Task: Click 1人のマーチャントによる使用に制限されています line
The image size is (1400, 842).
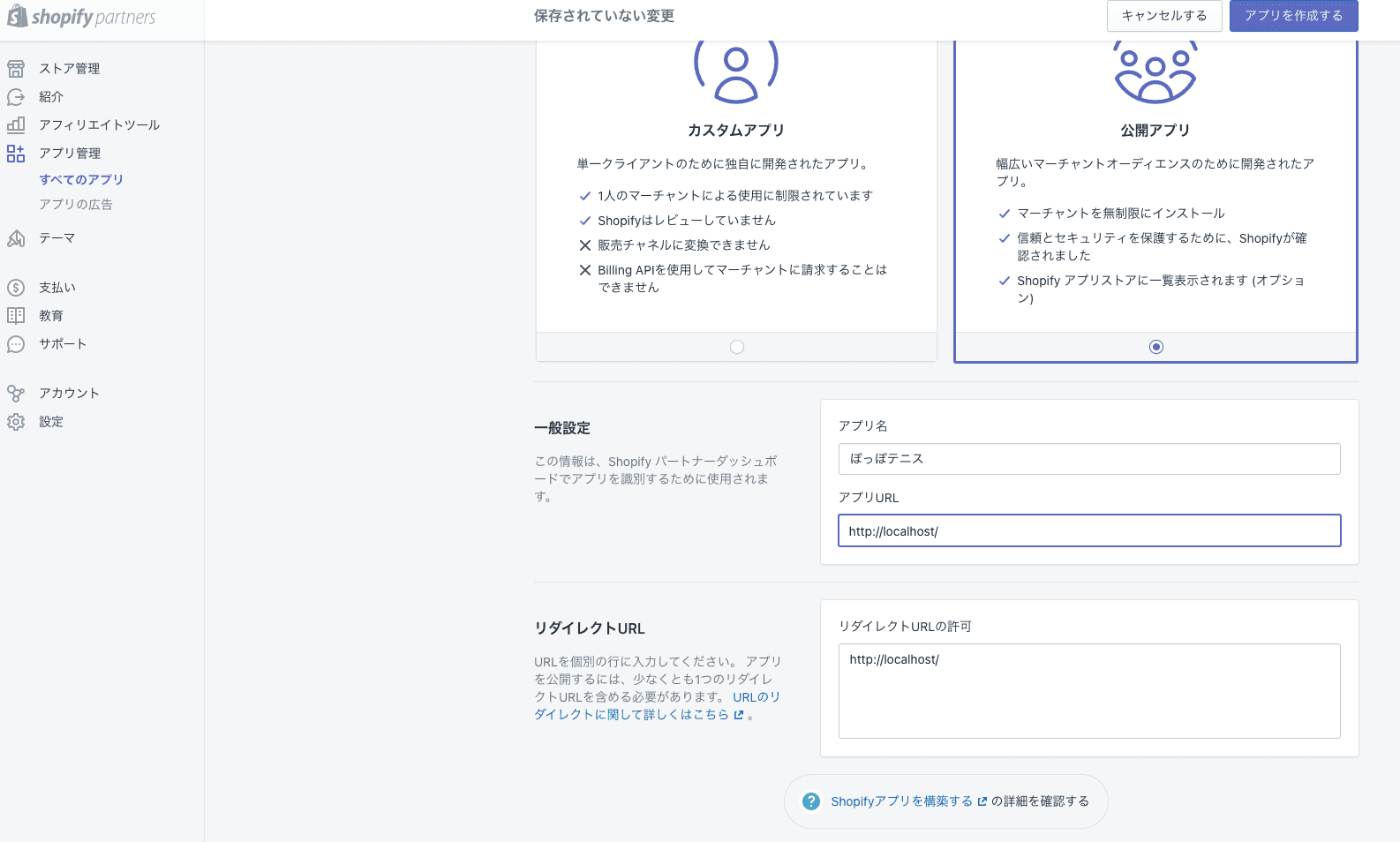Action: point(735,196)
